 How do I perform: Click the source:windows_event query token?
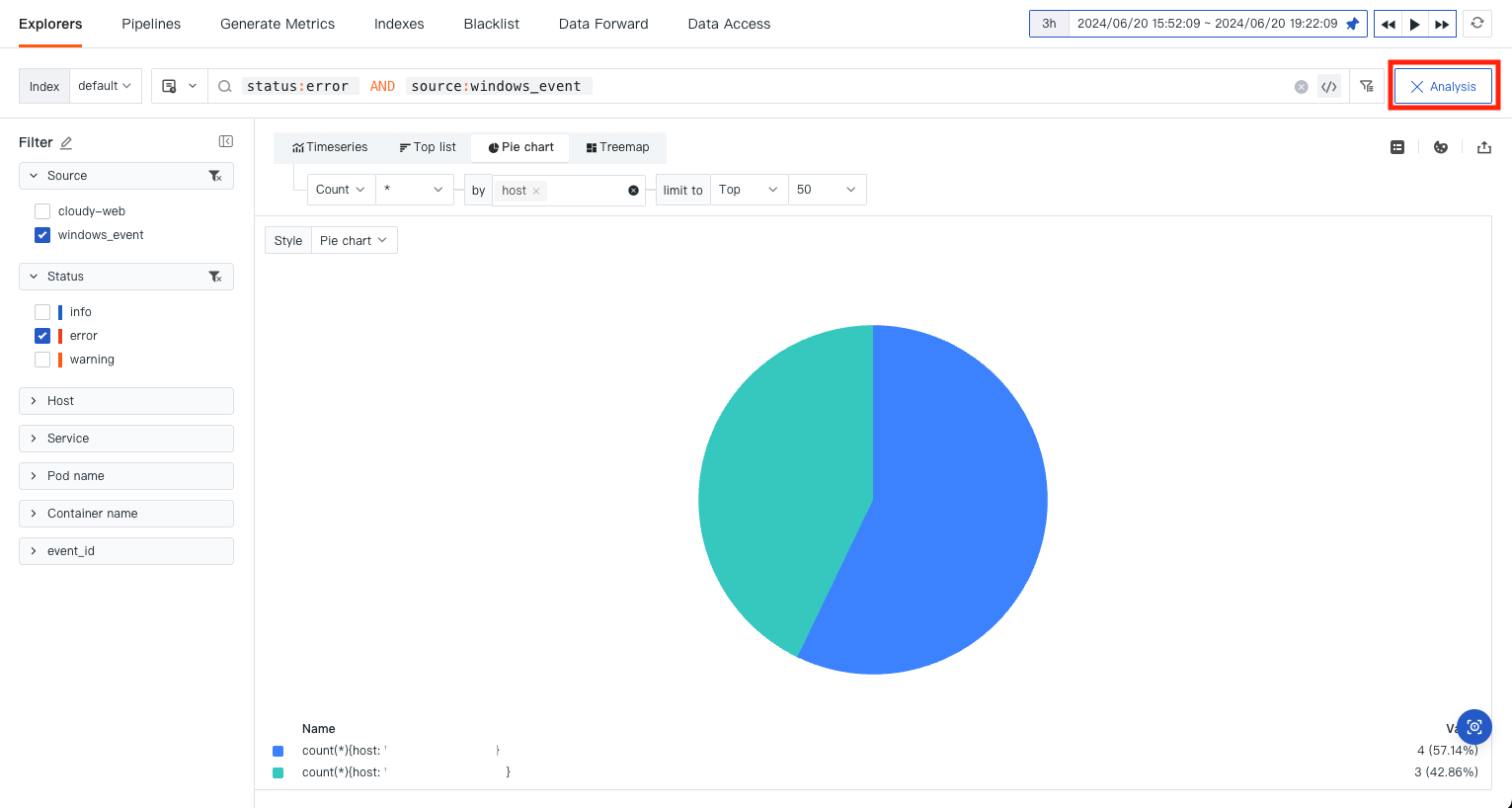click(497, 87)
